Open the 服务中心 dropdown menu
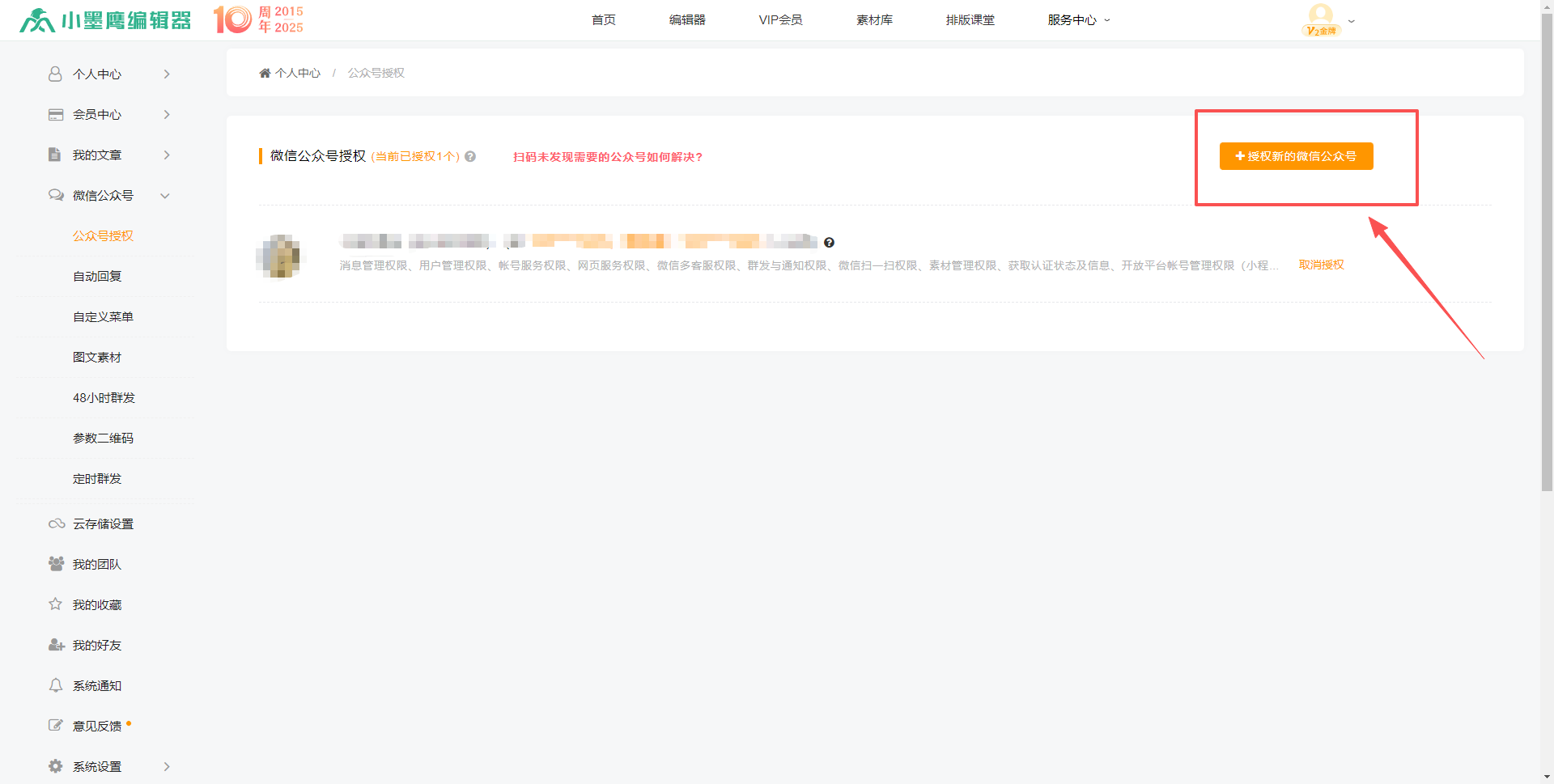 click(1078, 20)
